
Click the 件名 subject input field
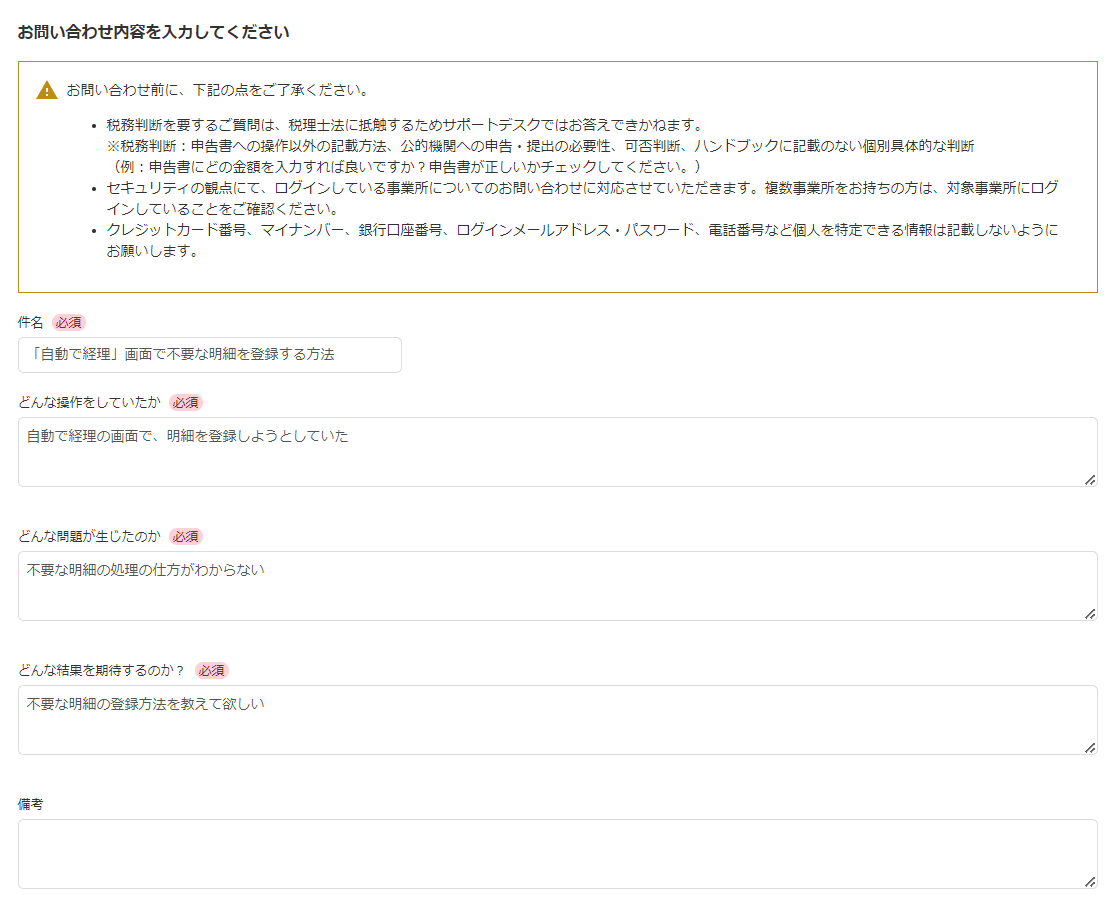(x=210, y=355)
